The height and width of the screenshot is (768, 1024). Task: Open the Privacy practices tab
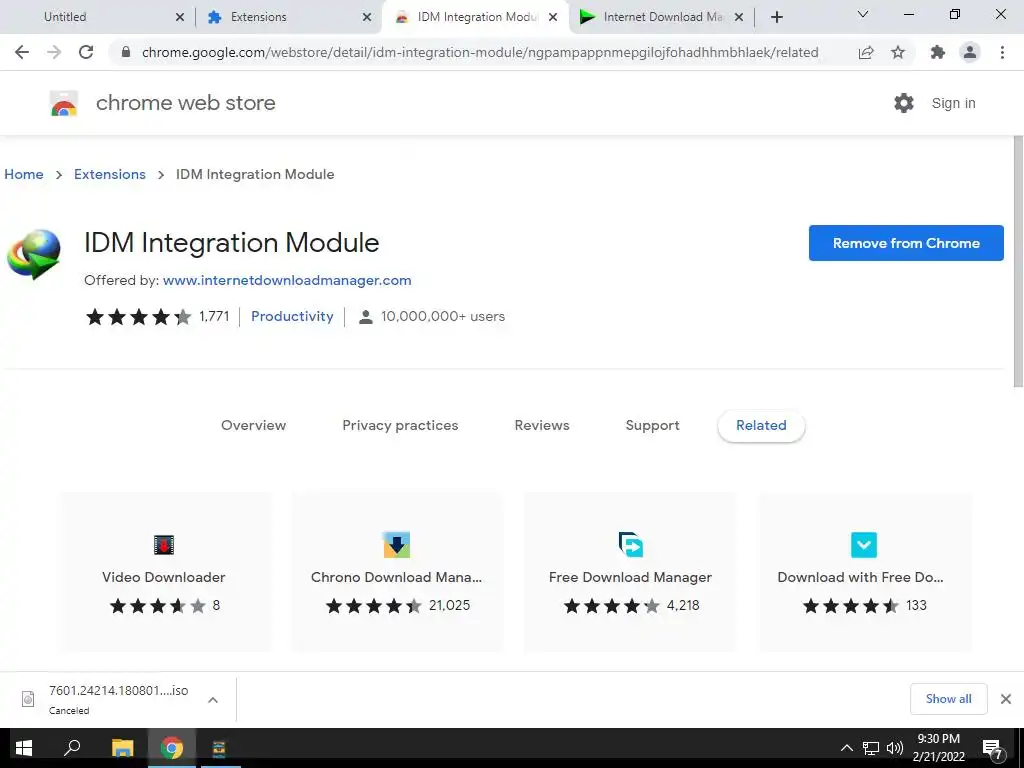pos(400,425)
